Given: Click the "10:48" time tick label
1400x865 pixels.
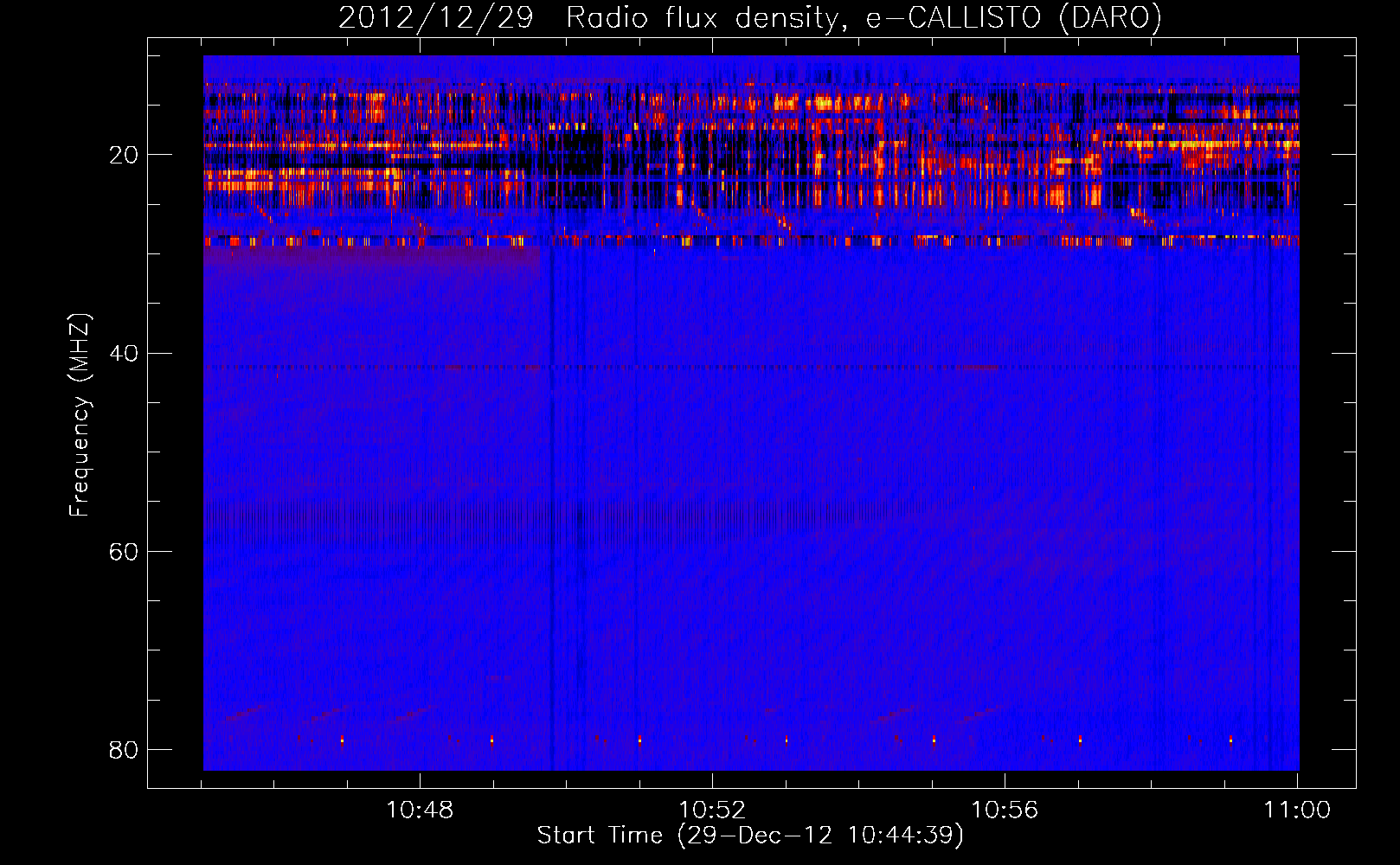Looking at the screenshot, I should coord(420,810).
